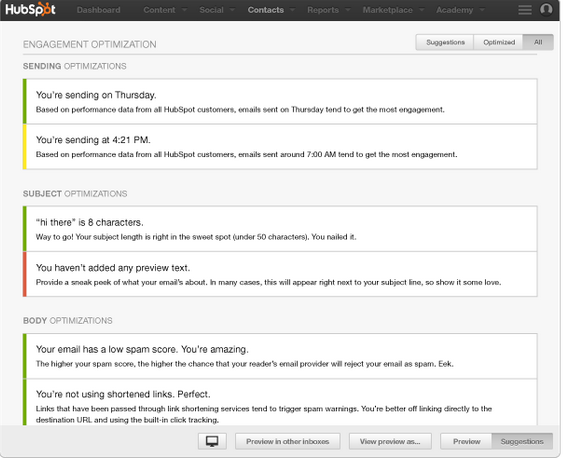Open the Contacts navigation menu
This screenshot has height=458, width=563.
coord(266,10)
